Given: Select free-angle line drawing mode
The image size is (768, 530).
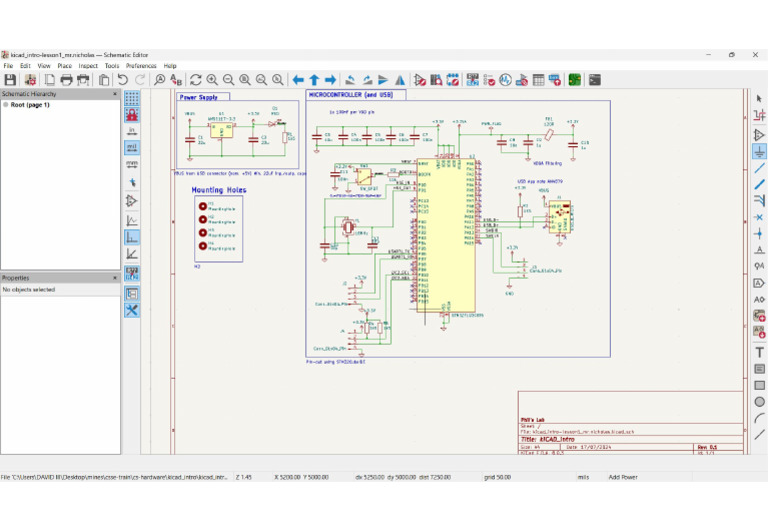Looking at the screenshot, I should coord(132,220).
